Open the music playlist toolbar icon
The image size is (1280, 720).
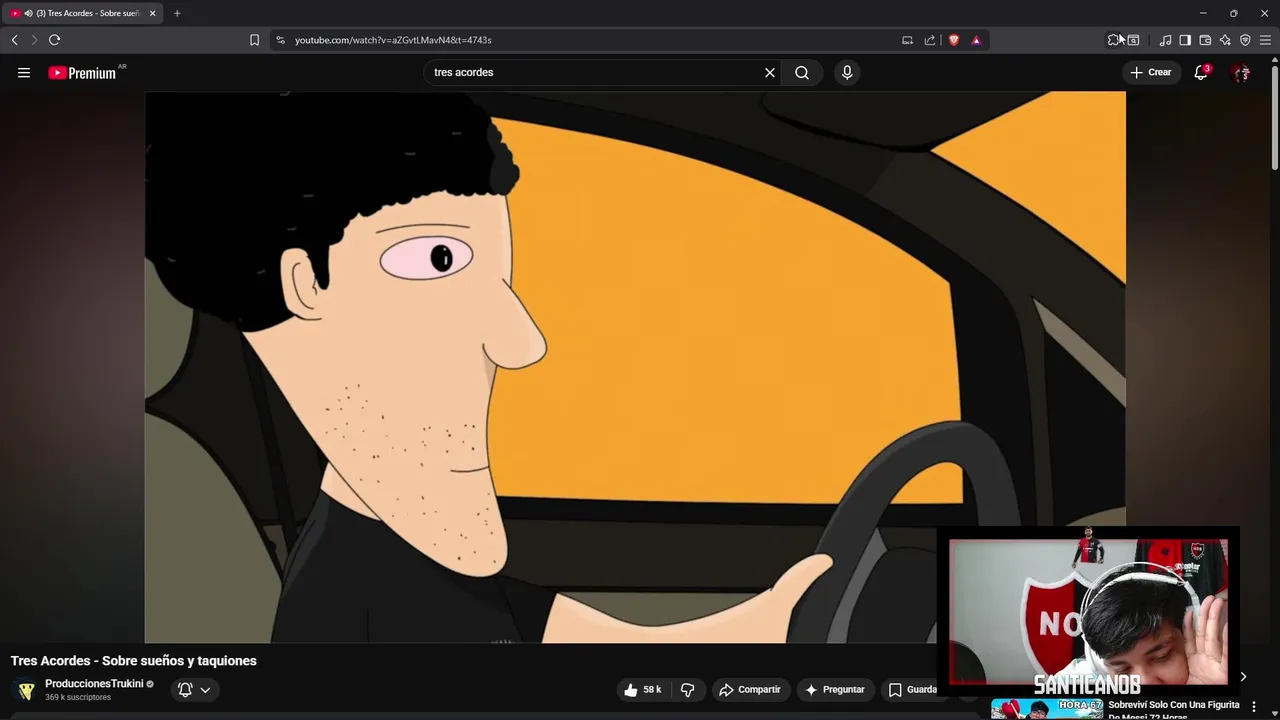click(1165, 40)
